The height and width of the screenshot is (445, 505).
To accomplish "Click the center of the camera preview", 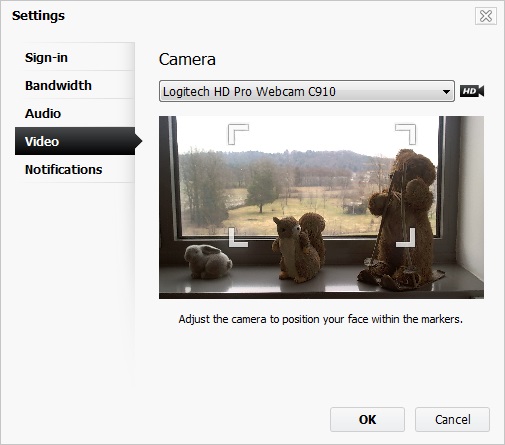I will point(321,207).
